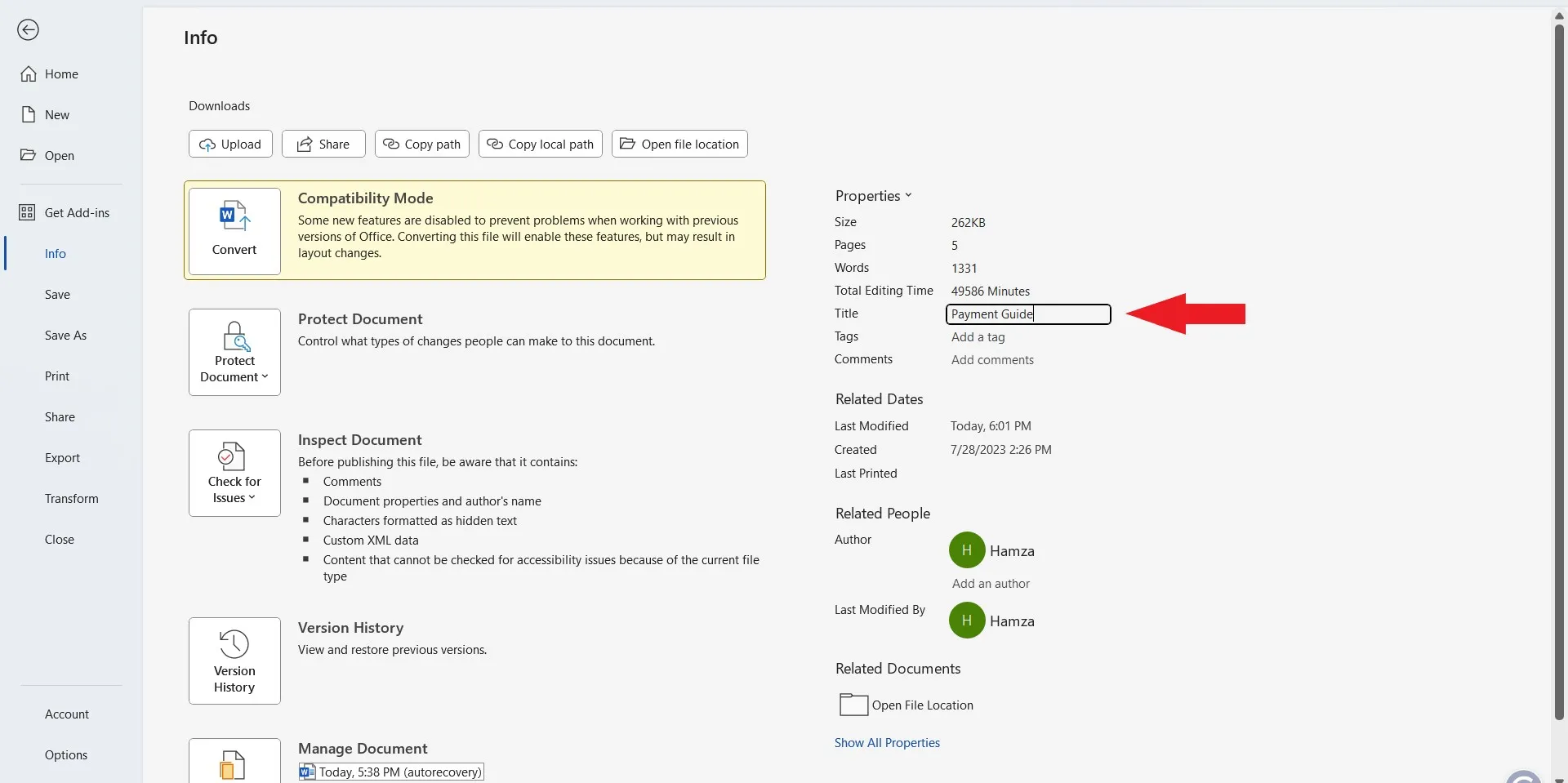Image resolution: width=1568 pixels, height=783 pixels.
Task: Expand the Check for Issues dropdown arrow
Action: point(253,497)
